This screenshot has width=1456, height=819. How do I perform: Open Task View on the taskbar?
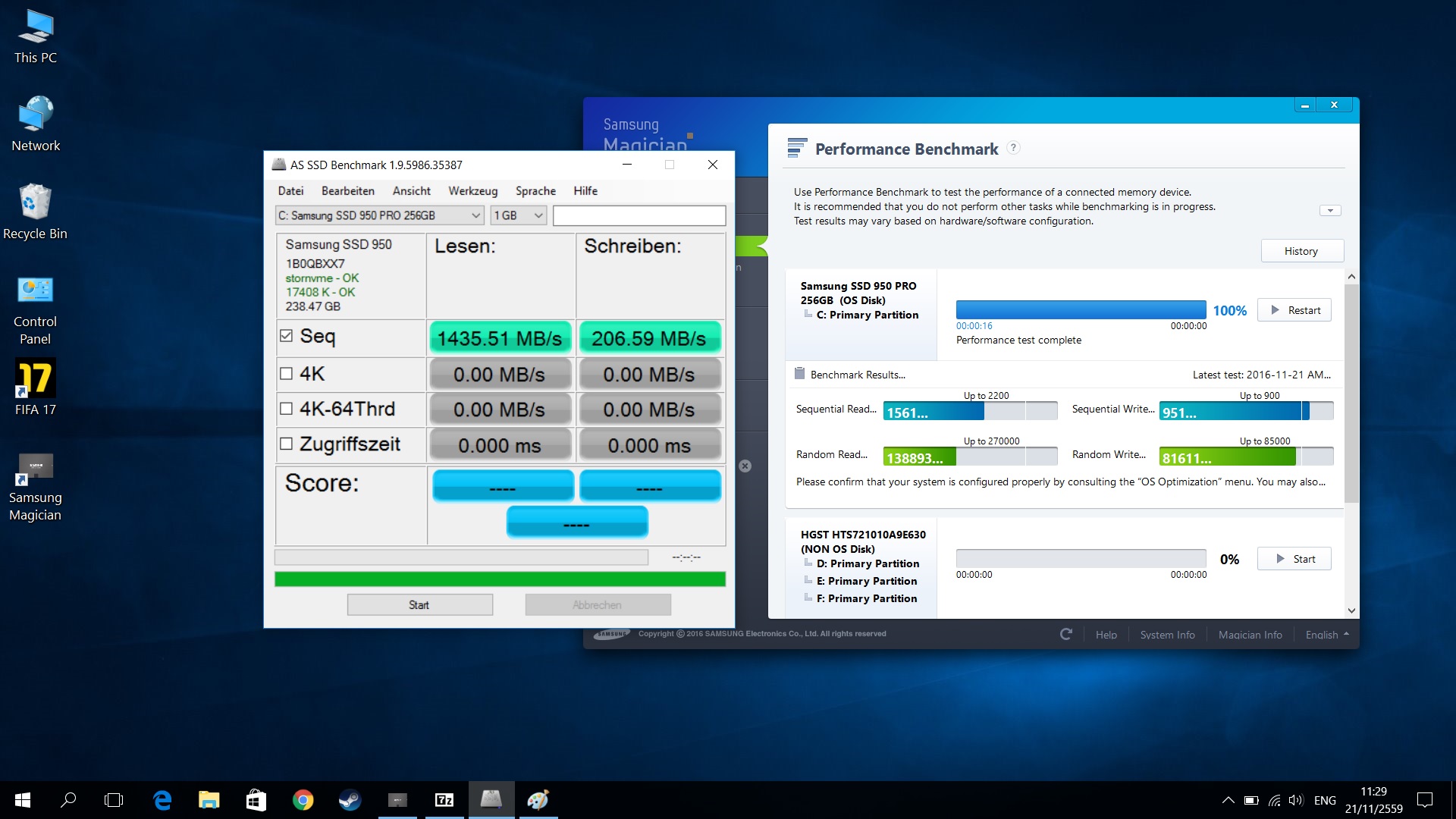[x=114, y=800]
